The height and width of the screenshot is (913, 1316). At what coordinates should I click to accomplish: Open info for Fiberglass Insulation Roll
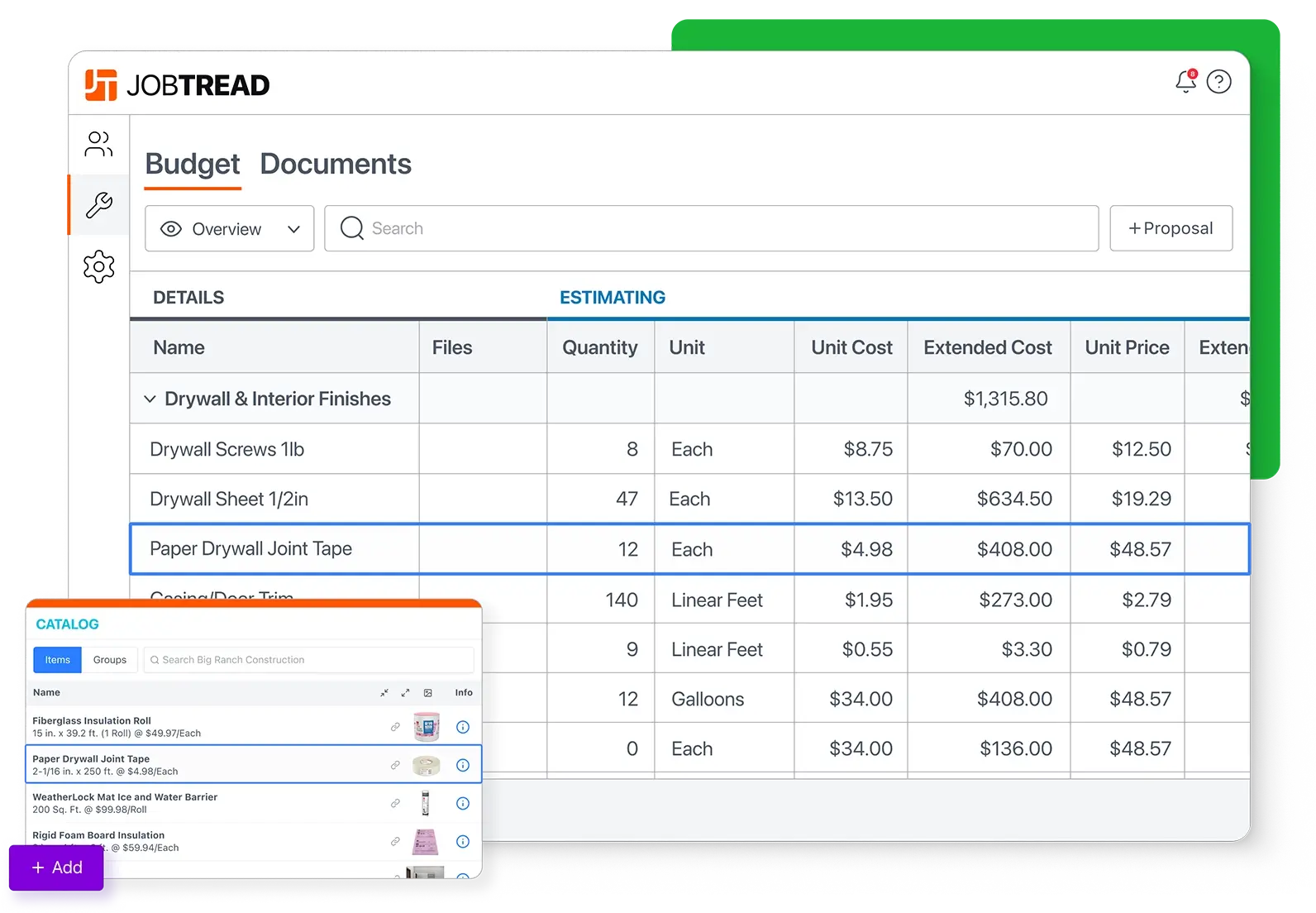point(463,727)
